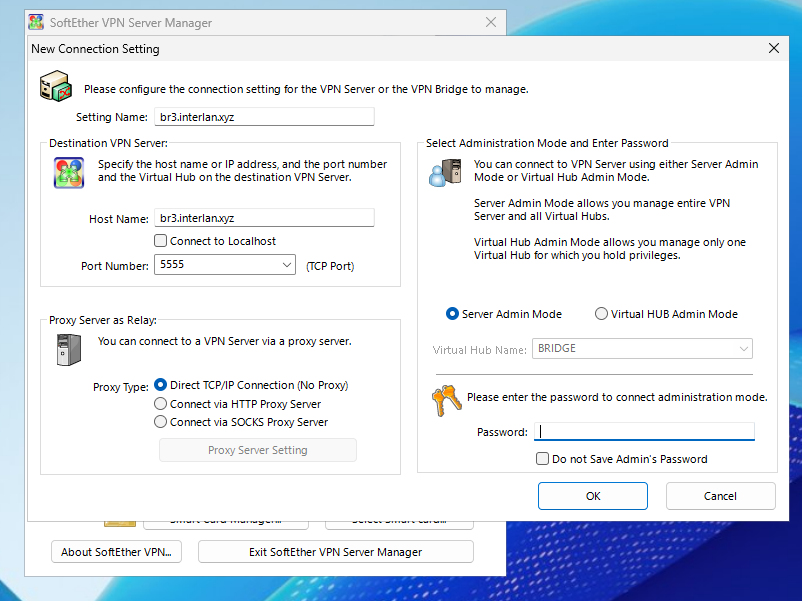Select Virtual HUB Admin Mode
The image size is (802, 601).
[601, 314]
